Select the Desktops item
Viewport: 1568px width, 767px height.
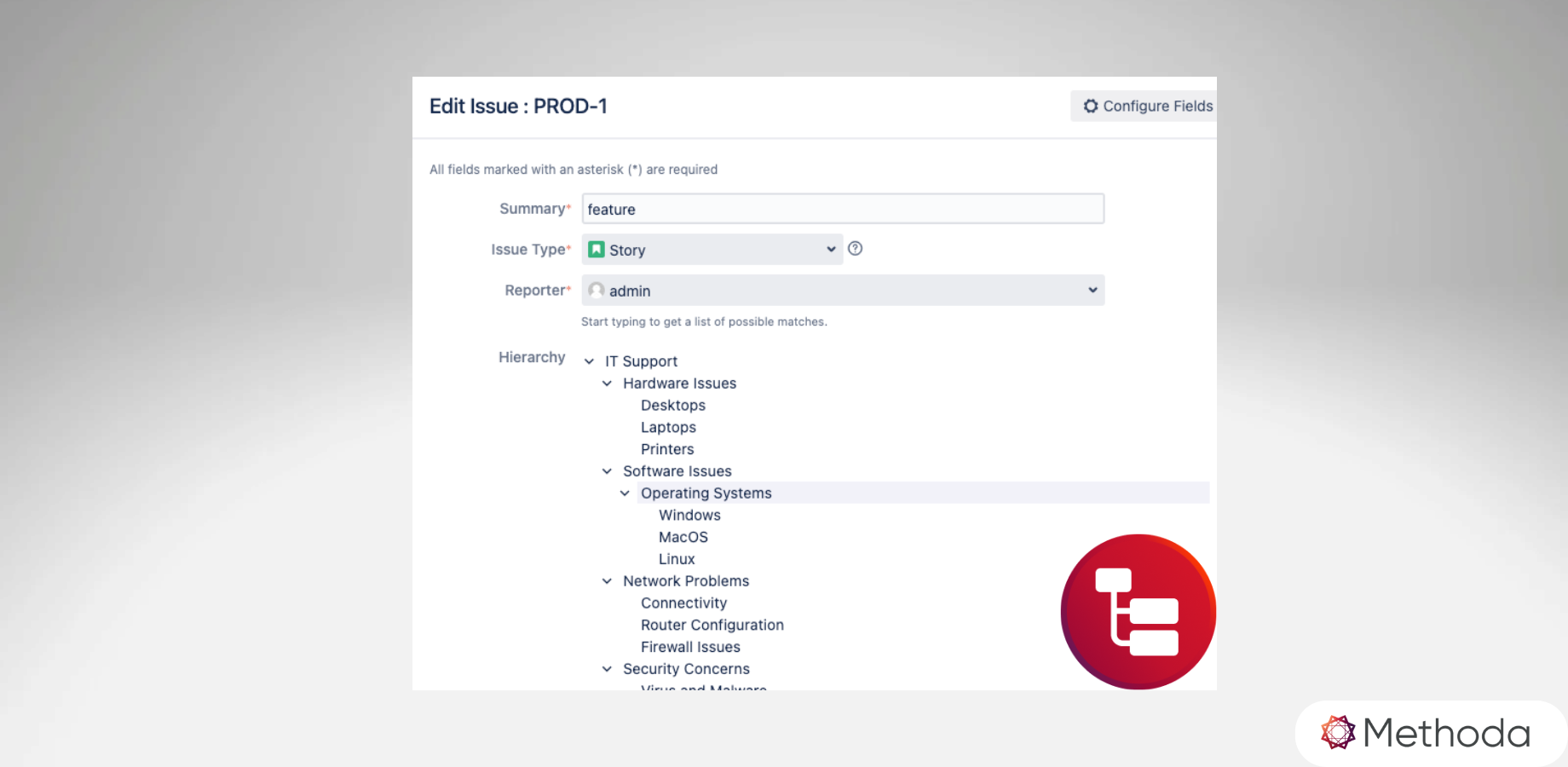pos(673,406)
